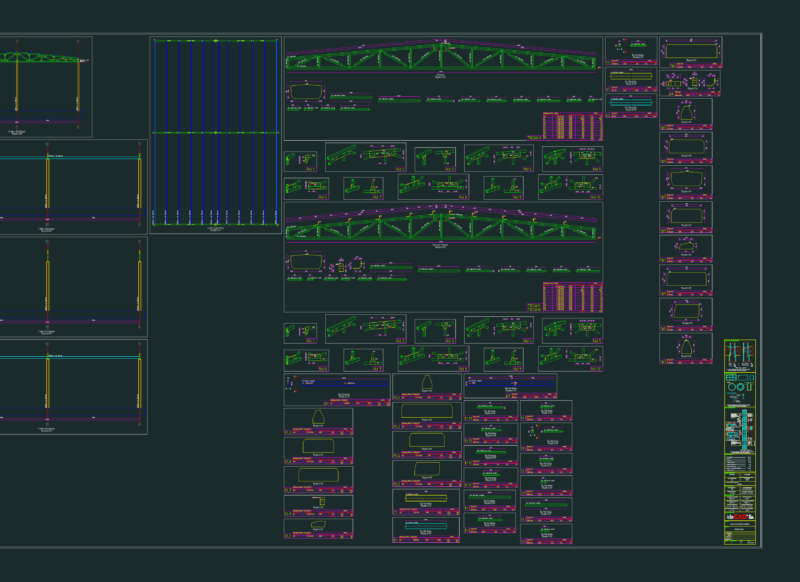
Task: Select the anchor column detail atop title strip
Action: coord(740,355)
